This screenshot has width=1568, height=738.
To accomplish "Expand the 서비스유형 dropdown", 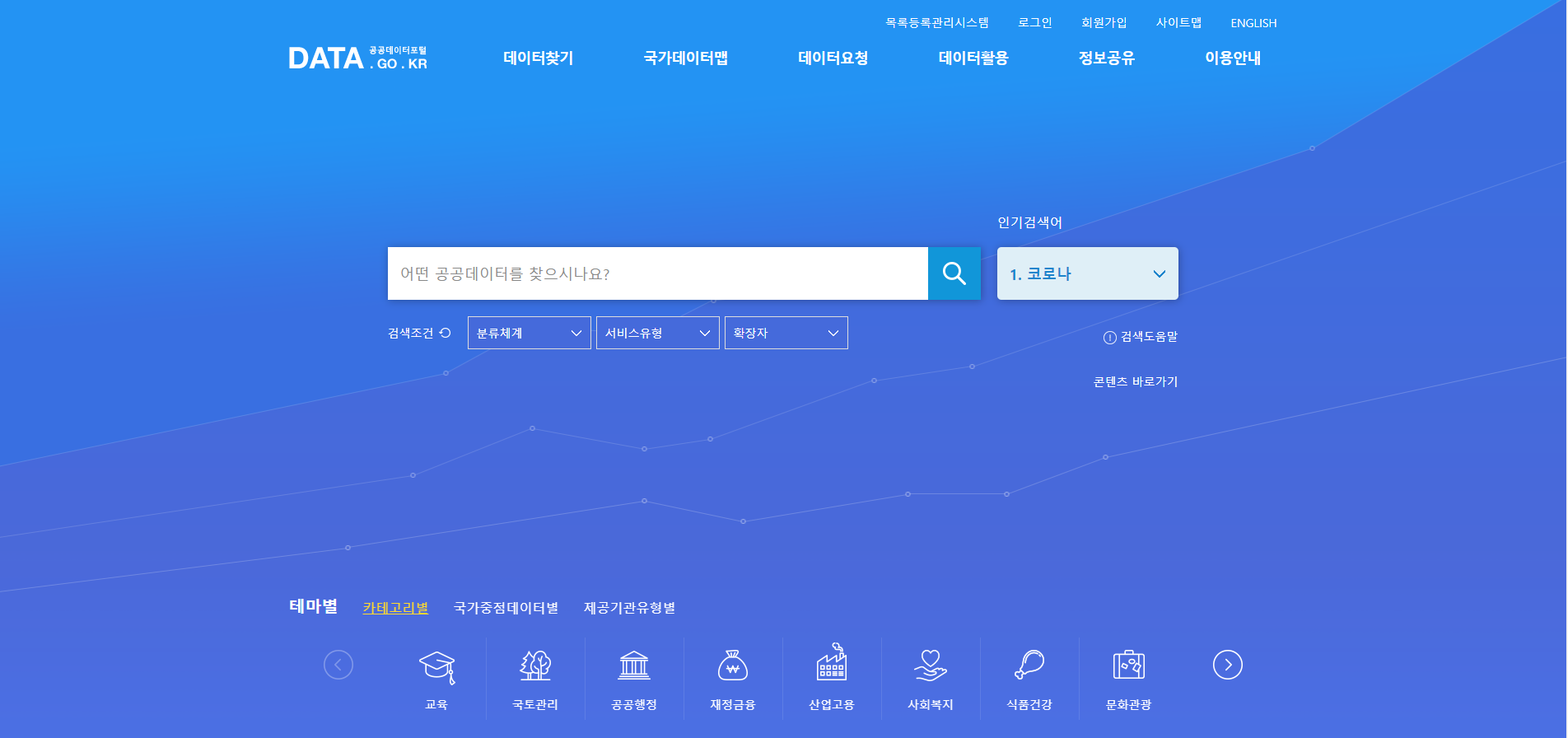I will point(658,333).
